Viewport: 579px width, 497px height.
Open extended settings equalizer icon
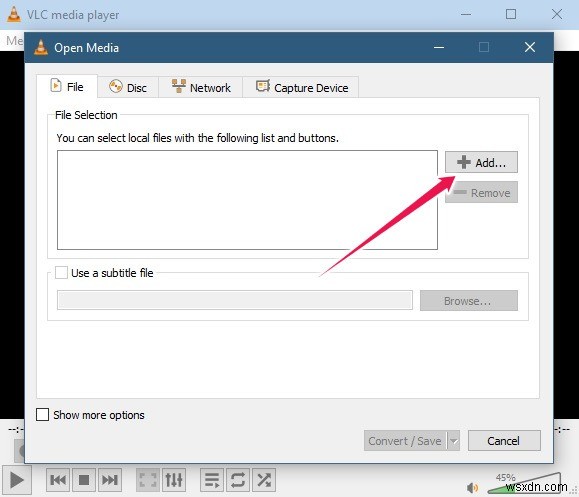pos(174,480)
